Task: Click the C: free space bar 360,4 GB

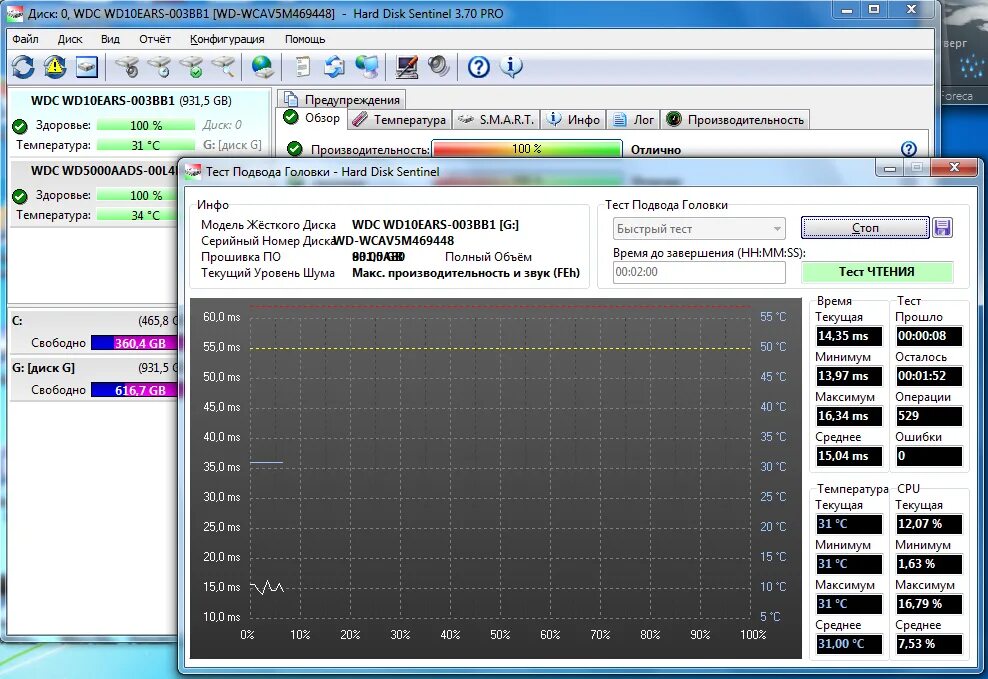Action: pyautogui.click(x=135, y=343)
